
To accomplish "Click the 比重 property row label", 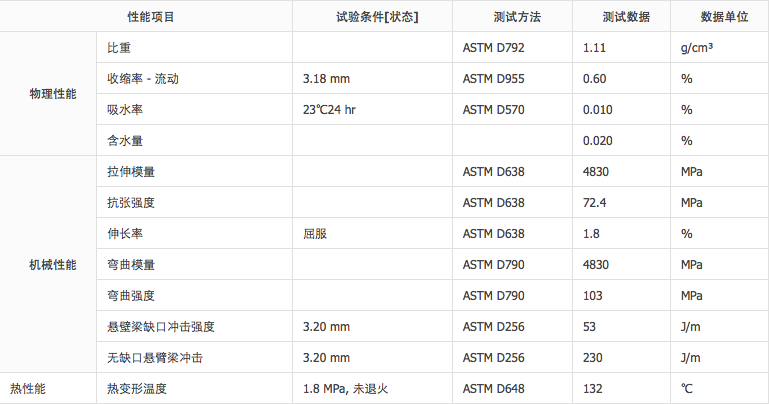I will 118,47.
